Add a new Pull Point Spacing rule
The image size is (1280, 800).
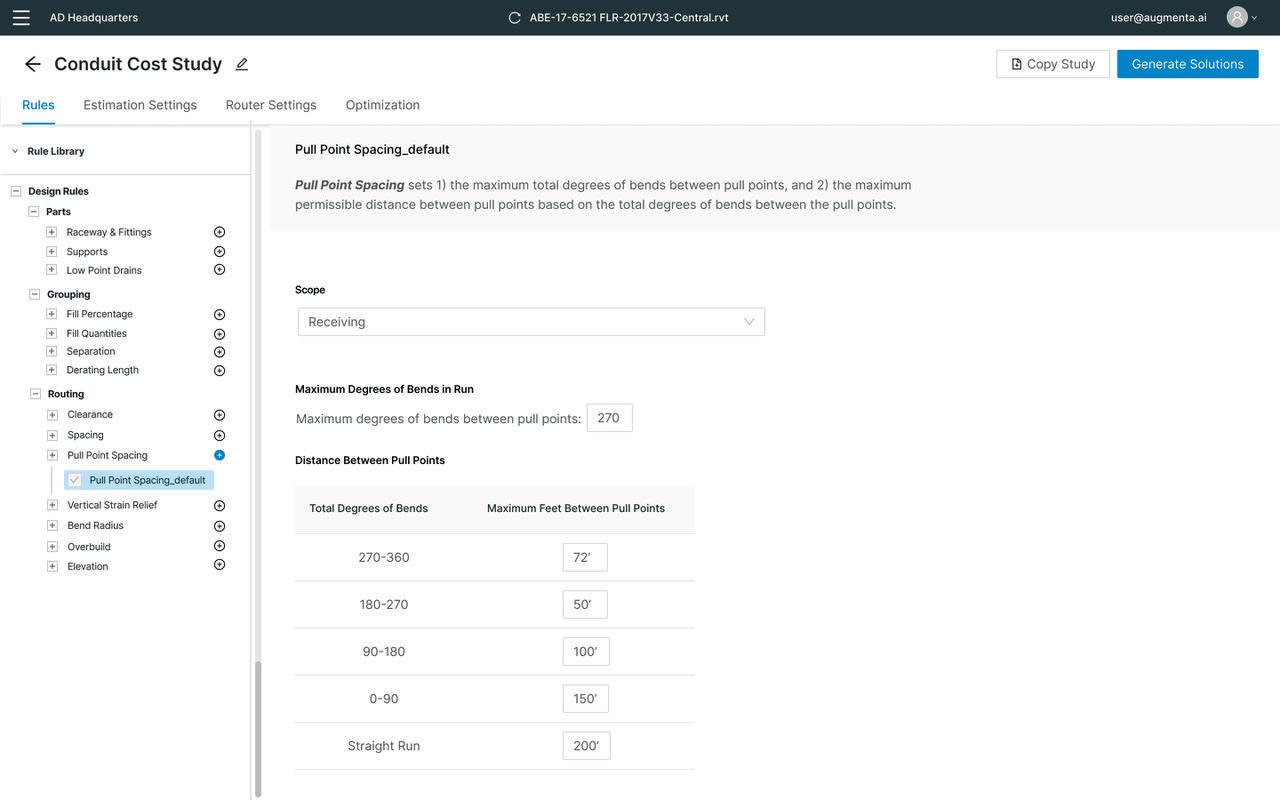(220, 455)
